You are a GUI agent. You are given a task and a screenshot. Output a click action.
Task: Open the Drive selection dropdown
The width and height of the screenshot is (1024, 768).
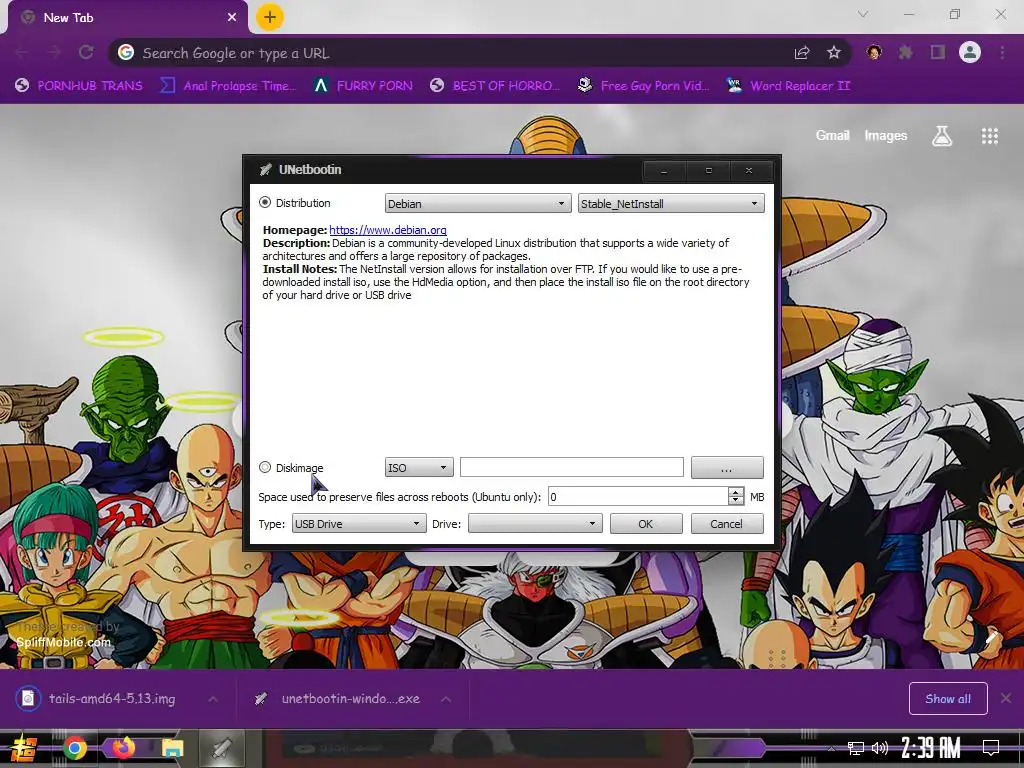coord(535,524)
